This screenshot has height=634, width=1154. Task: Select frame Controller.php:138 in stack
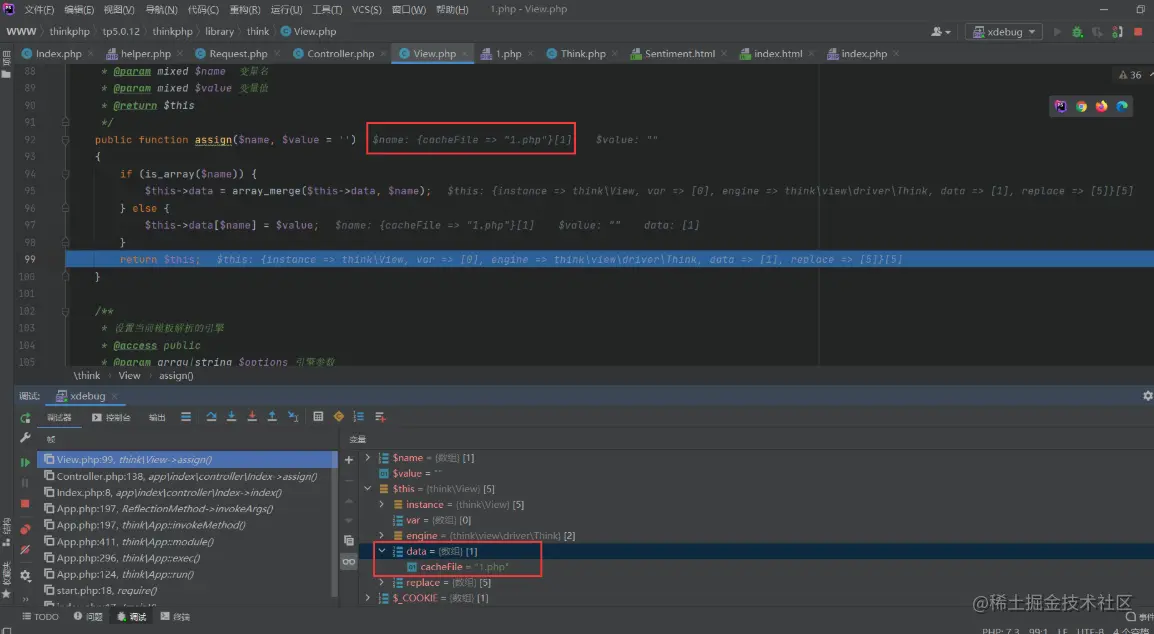187,476
